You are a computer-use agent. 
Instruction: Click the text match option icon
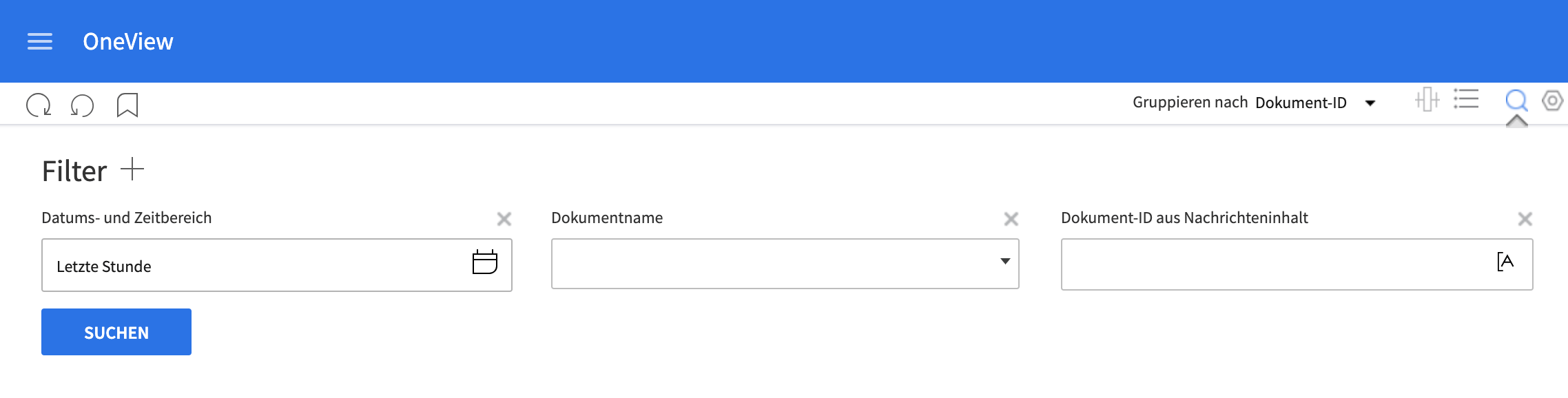pyautogui.click(x=1505, y=262)
